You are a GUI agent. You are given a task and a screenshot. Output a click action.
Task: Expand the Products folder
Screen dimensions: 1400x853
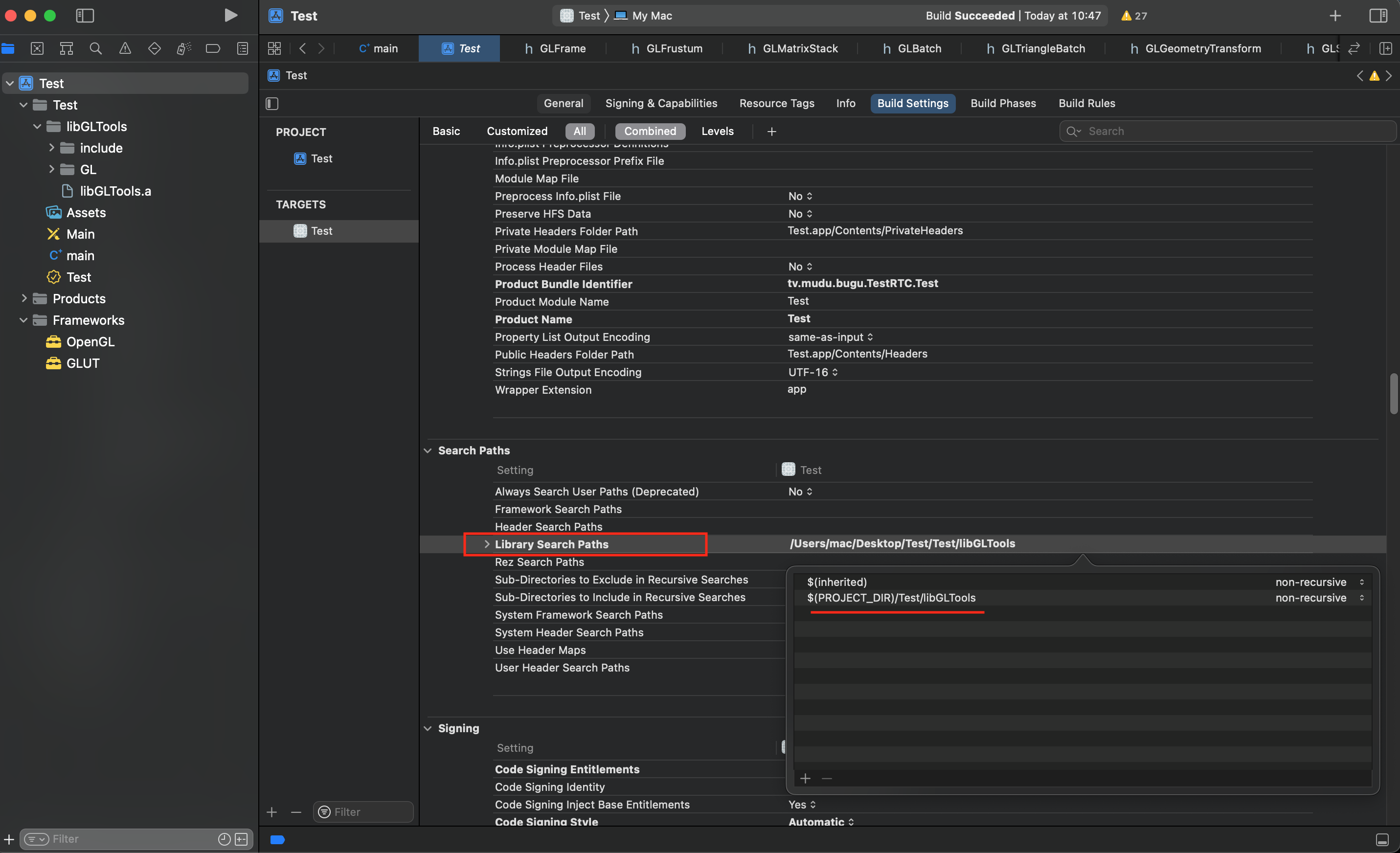(24, 298)
